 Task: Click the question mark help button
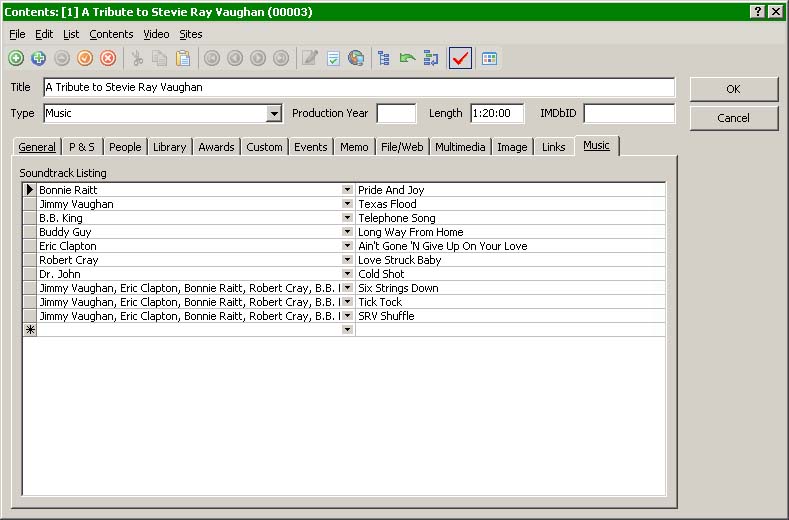point(758,12)
